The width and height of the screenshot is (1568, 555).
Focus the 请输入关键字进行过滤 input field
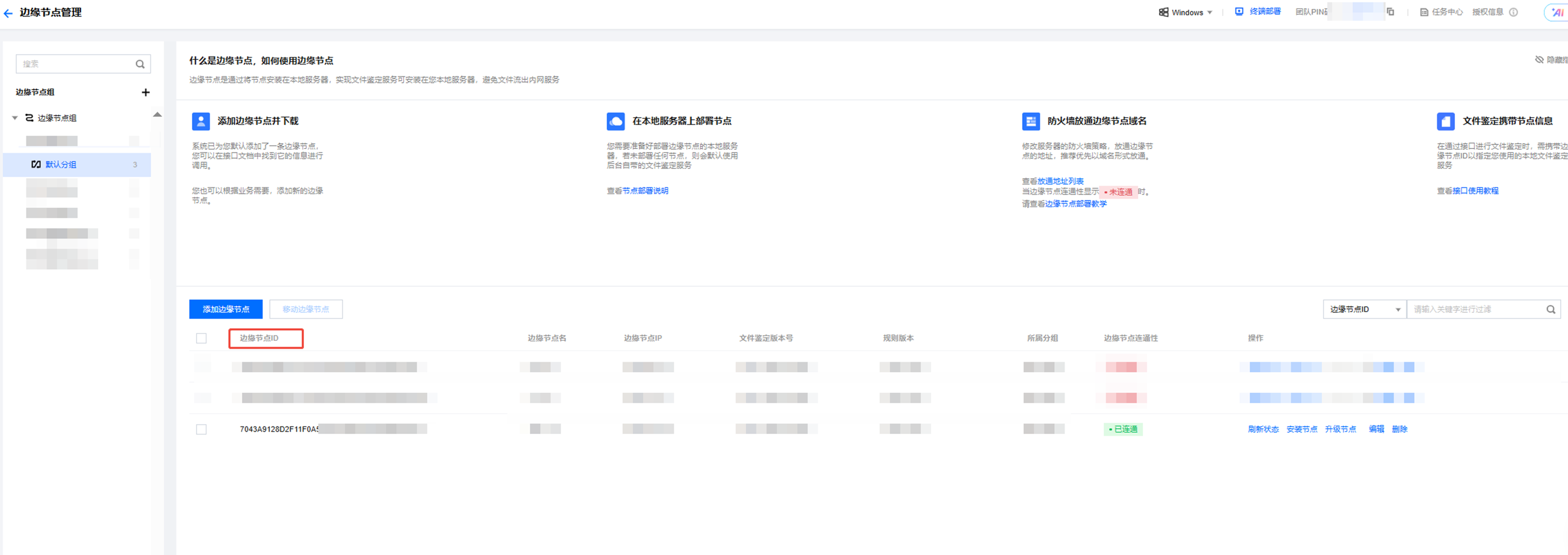coord(1483,309)
